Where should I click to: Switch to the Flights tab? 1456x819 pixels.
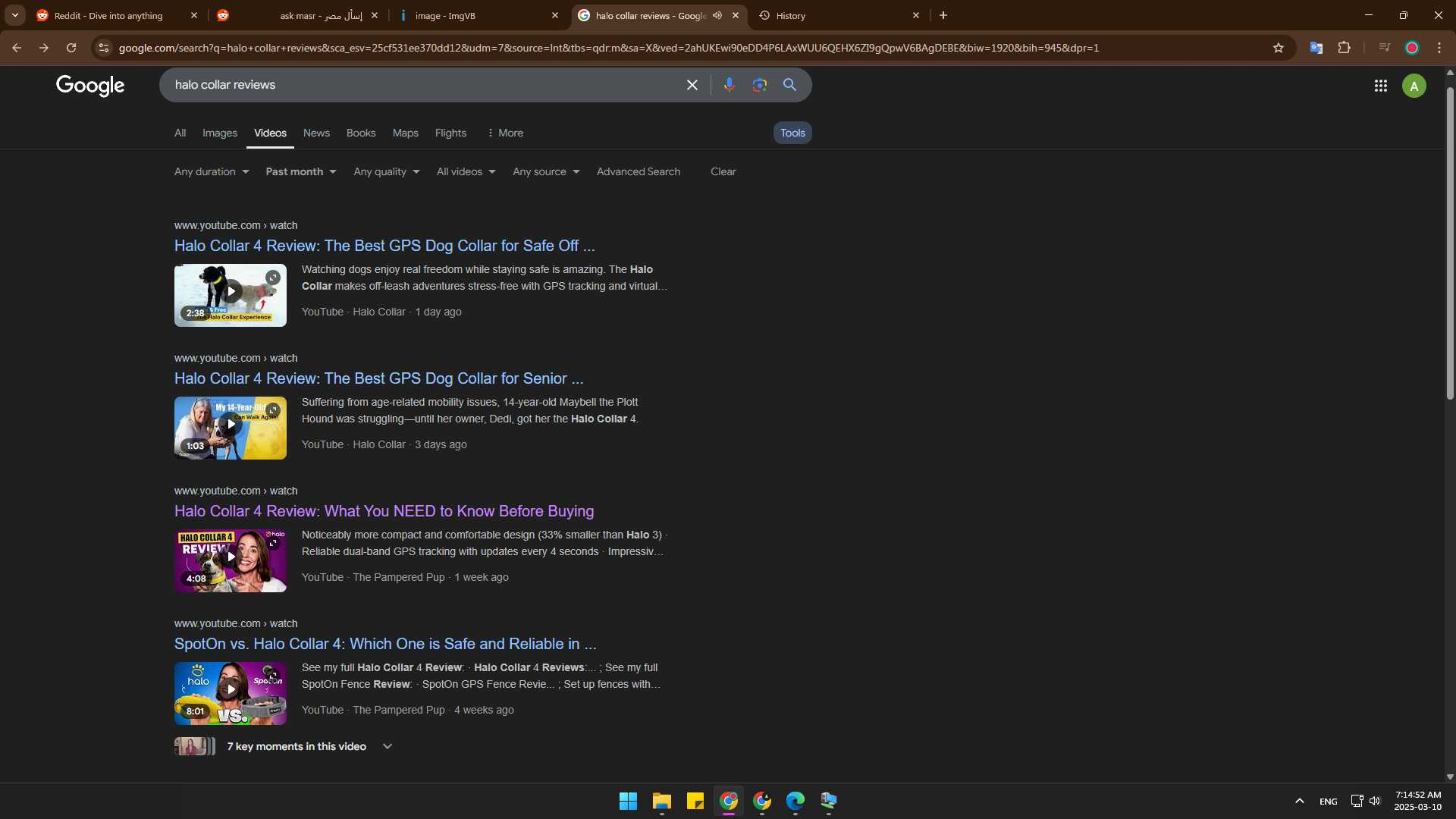click(450, 133)
